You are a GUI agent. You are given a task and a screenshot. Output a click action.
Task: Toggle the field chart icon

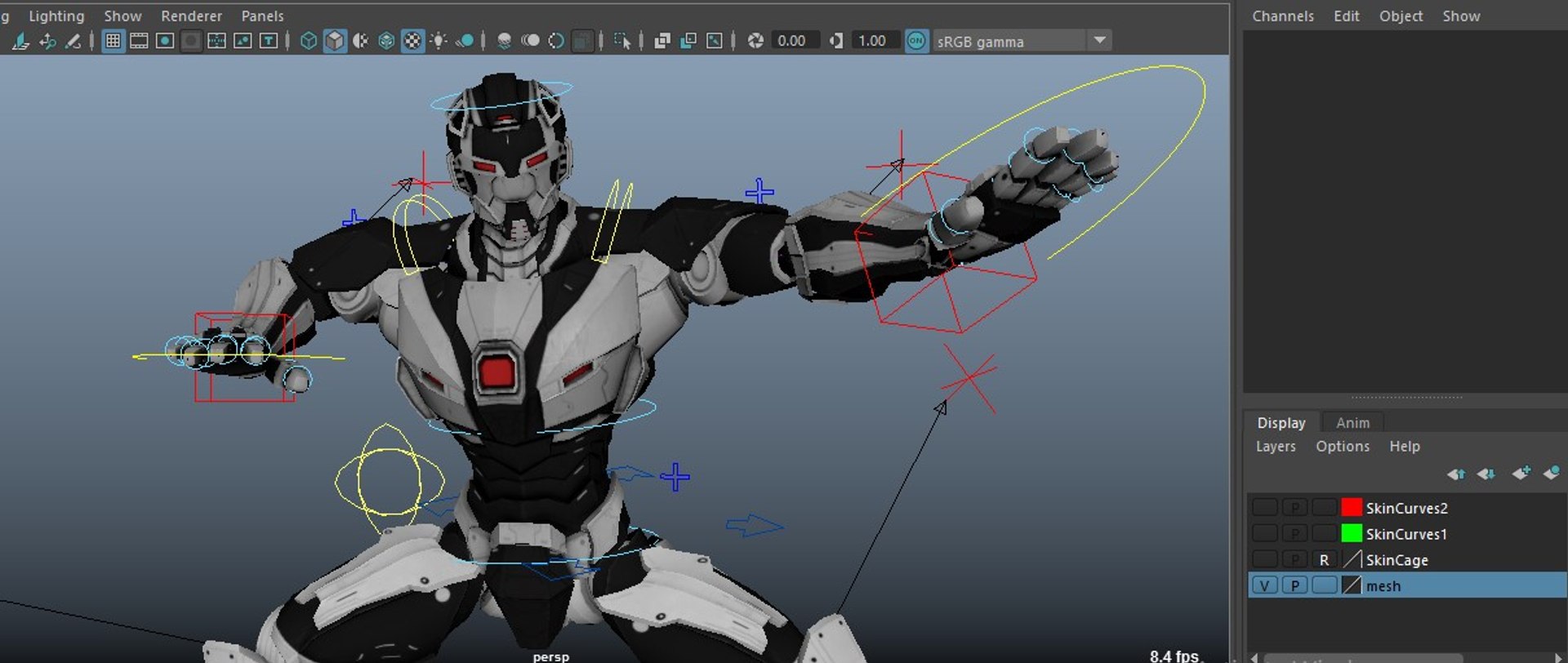pos(216,41)
